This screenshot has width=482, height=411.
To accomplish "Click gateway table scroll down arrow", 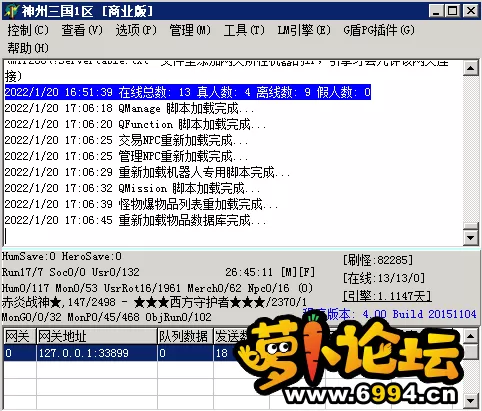I will [x=471, y=400].
